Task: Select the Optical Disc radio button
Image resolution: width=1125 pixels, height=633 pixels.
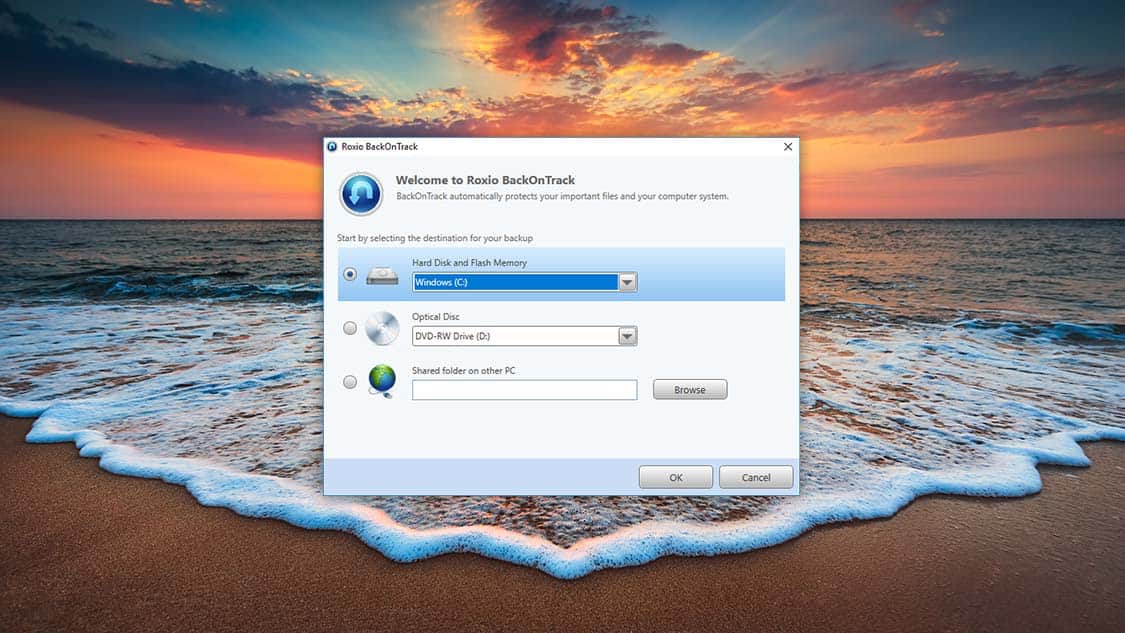Action: pos(349,328)
